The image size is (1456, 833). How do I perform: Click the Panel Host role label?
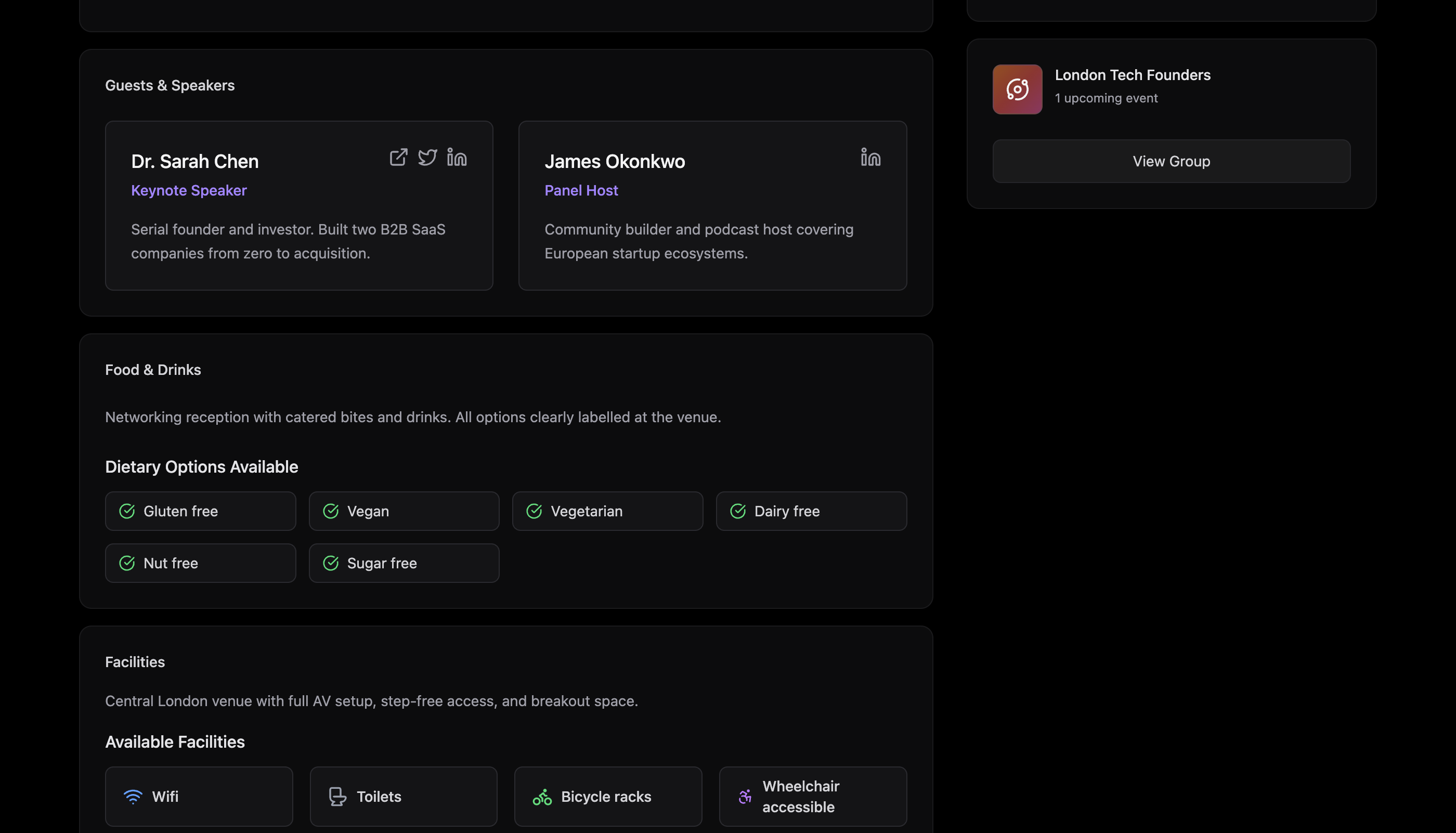(x=581, y=190)
